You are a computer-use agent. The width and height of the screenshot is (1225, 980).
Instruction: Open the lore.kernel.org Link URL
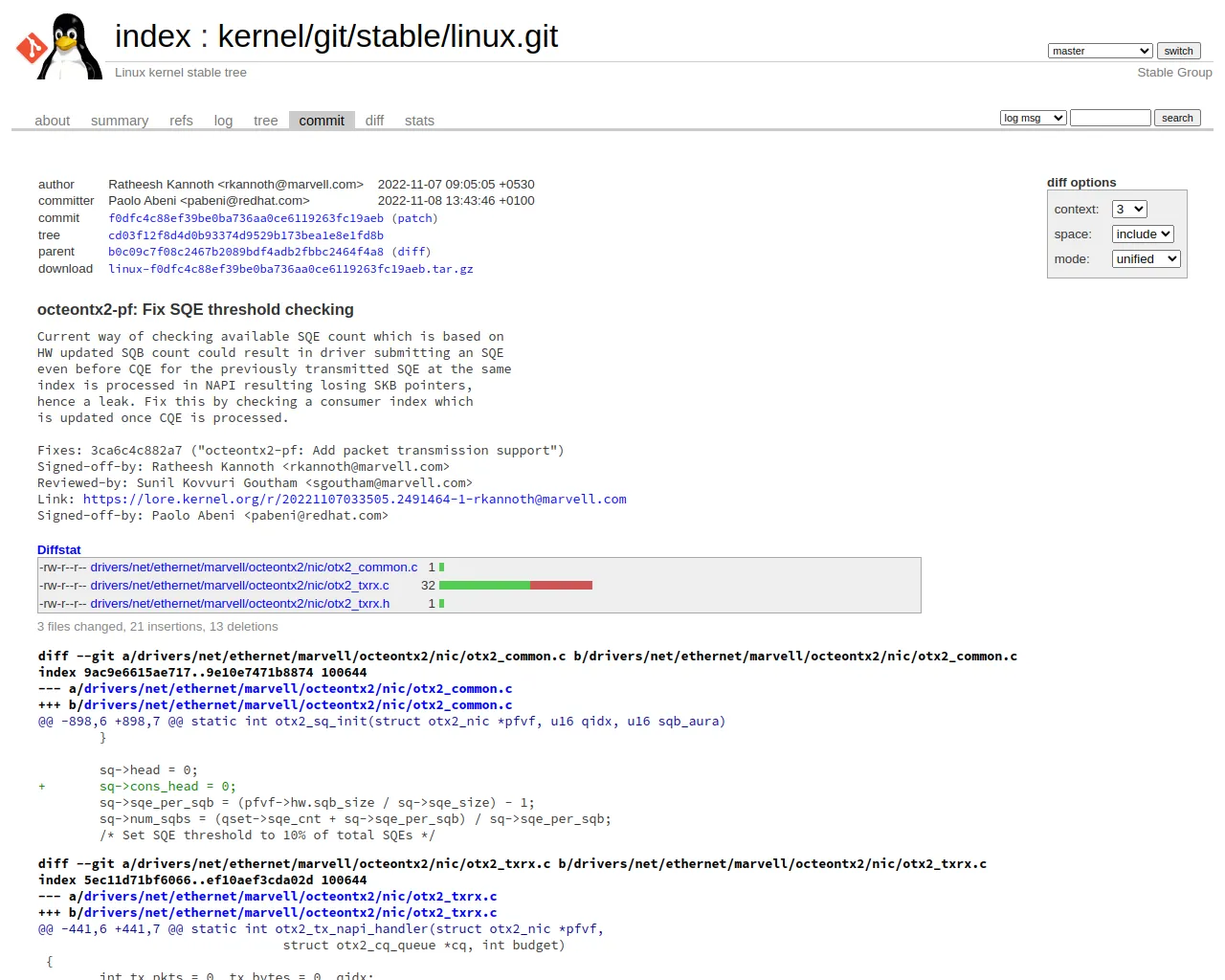[355, 500]
